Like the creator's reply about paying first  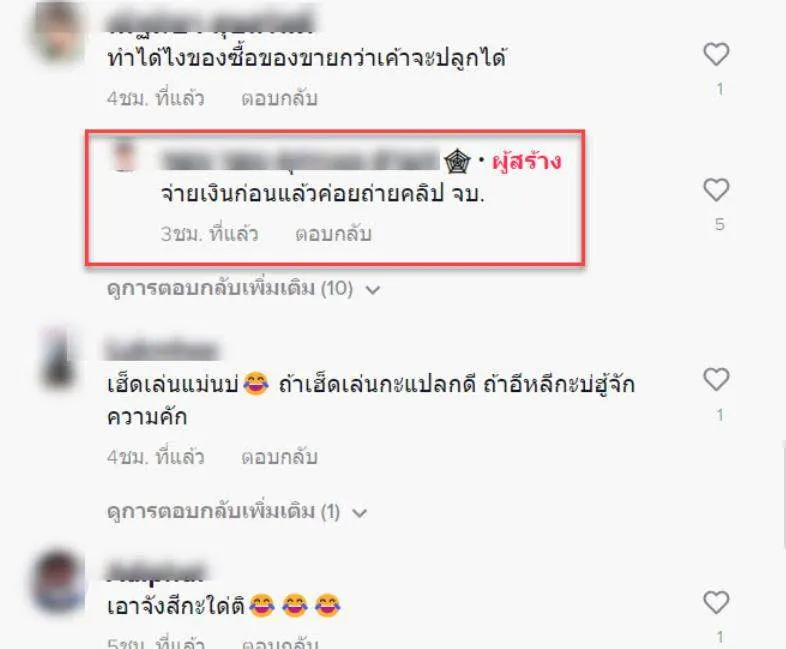716,190
